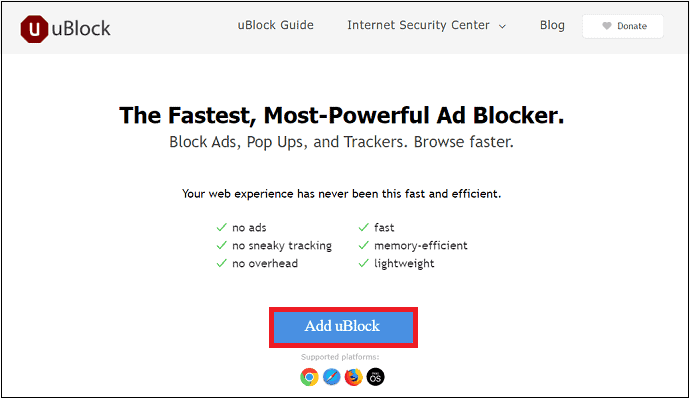Click the no sneaky tracking text
The height and width of the screenshot is (398, 690).
[x=282, y=246]
